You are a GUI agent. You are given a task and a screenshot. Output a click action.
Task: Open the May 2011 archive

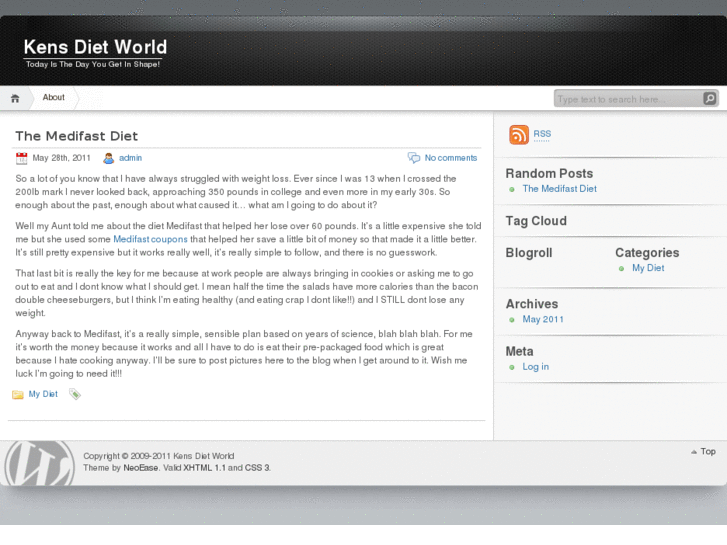pos(543,320)
